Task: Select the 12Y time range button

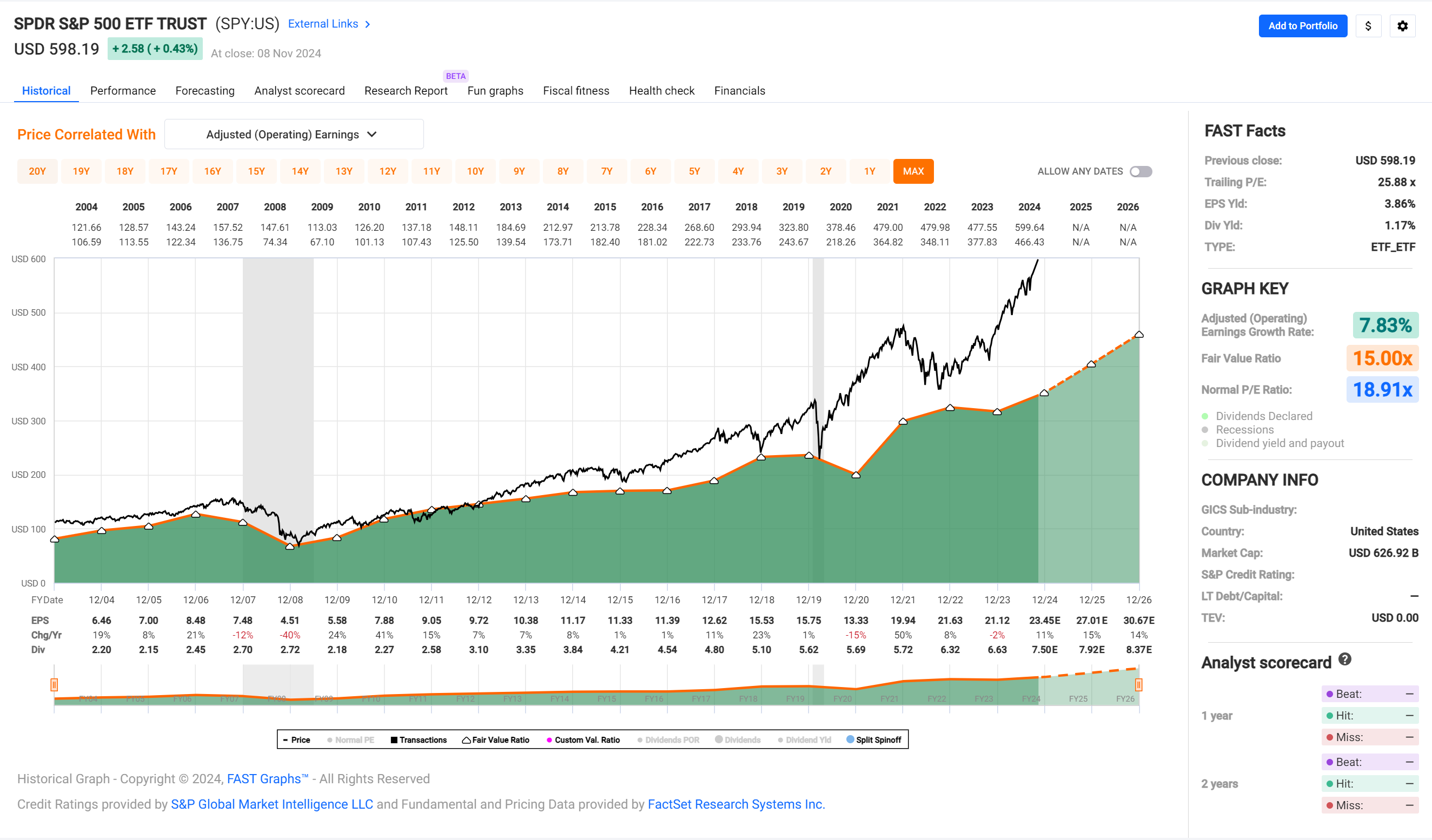Action: pos(388,171)
